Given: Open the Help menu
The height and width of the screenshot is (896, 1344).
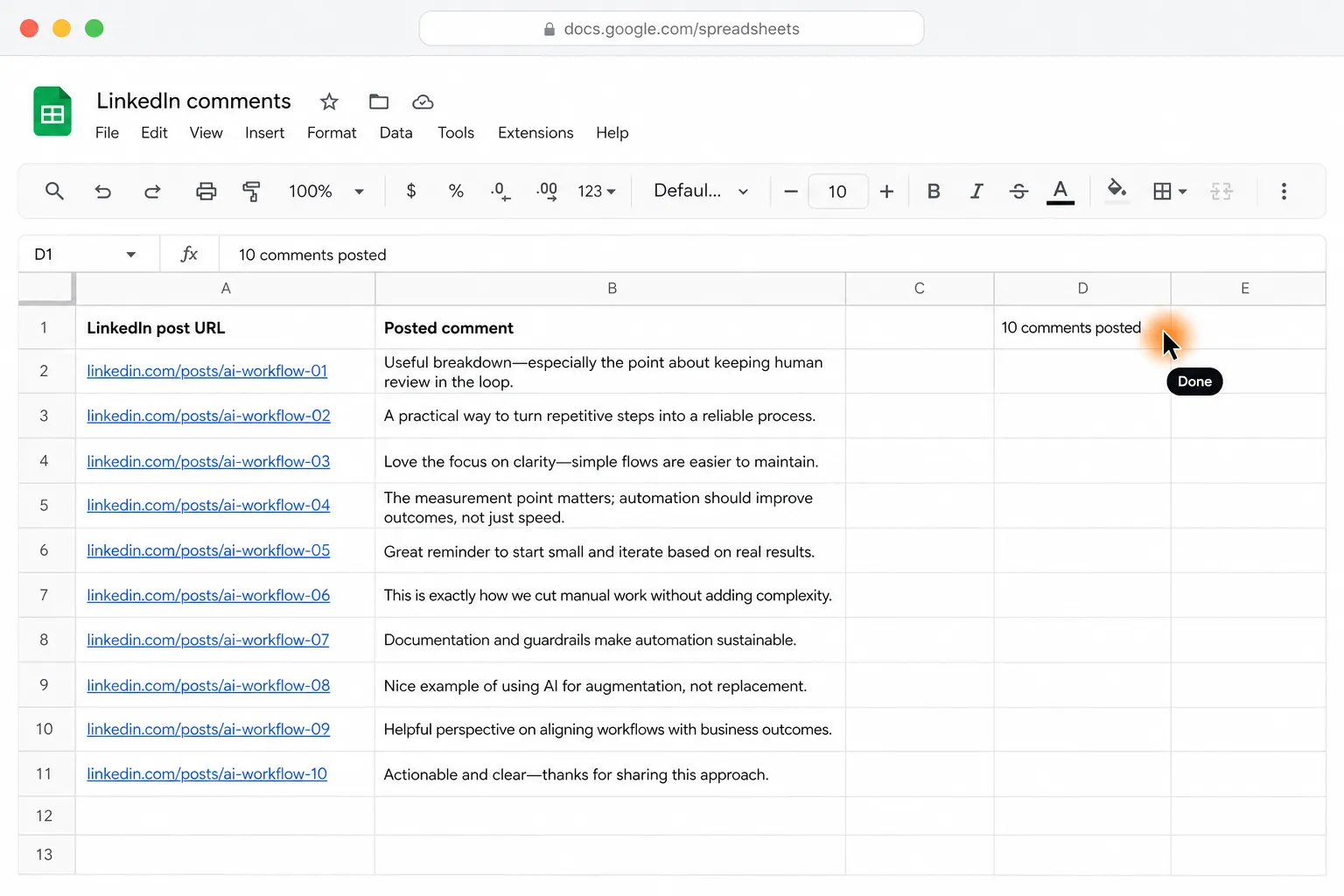Looking at the screenshot, I should (x=612, y=133).
